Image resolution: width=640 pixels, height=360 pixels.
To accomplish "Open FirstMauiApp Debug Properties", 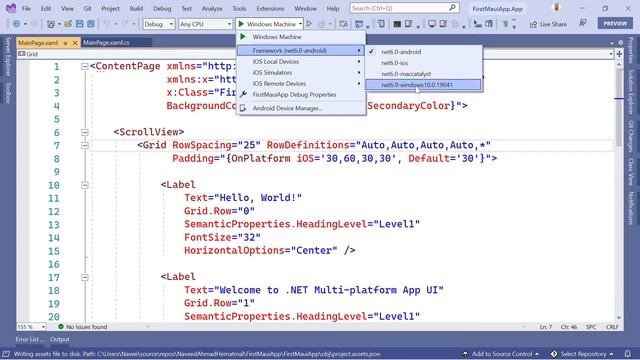I will click(x=301, y=94).
